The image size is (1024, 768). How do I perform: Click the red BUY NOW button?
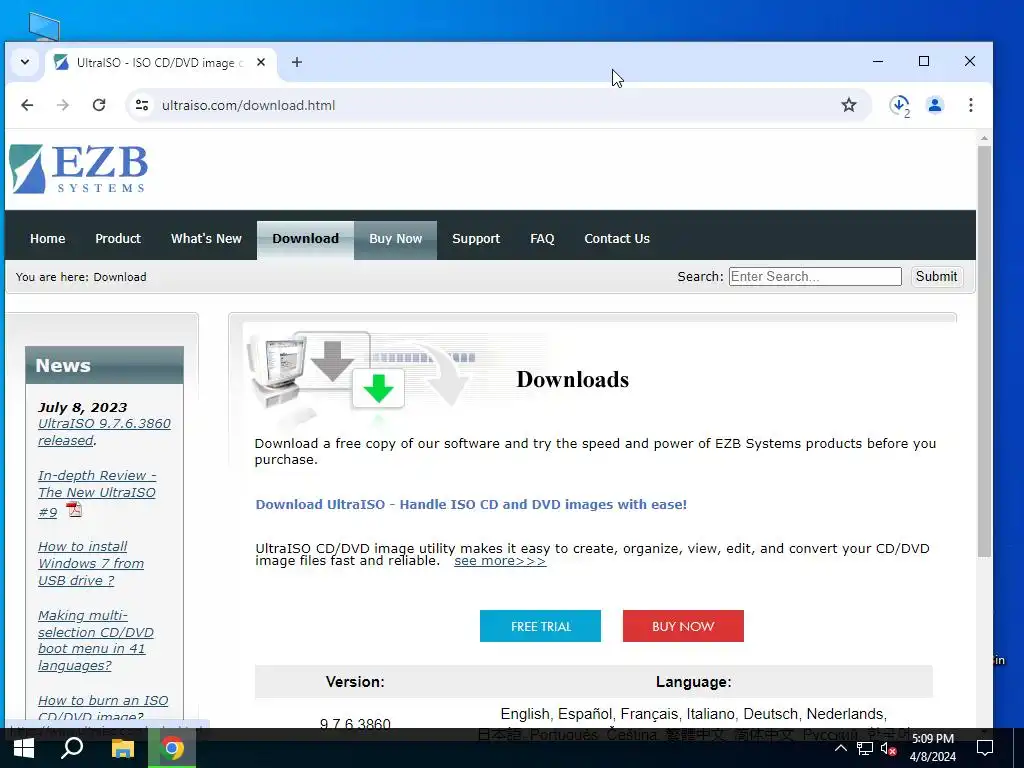tap(683, 626)
